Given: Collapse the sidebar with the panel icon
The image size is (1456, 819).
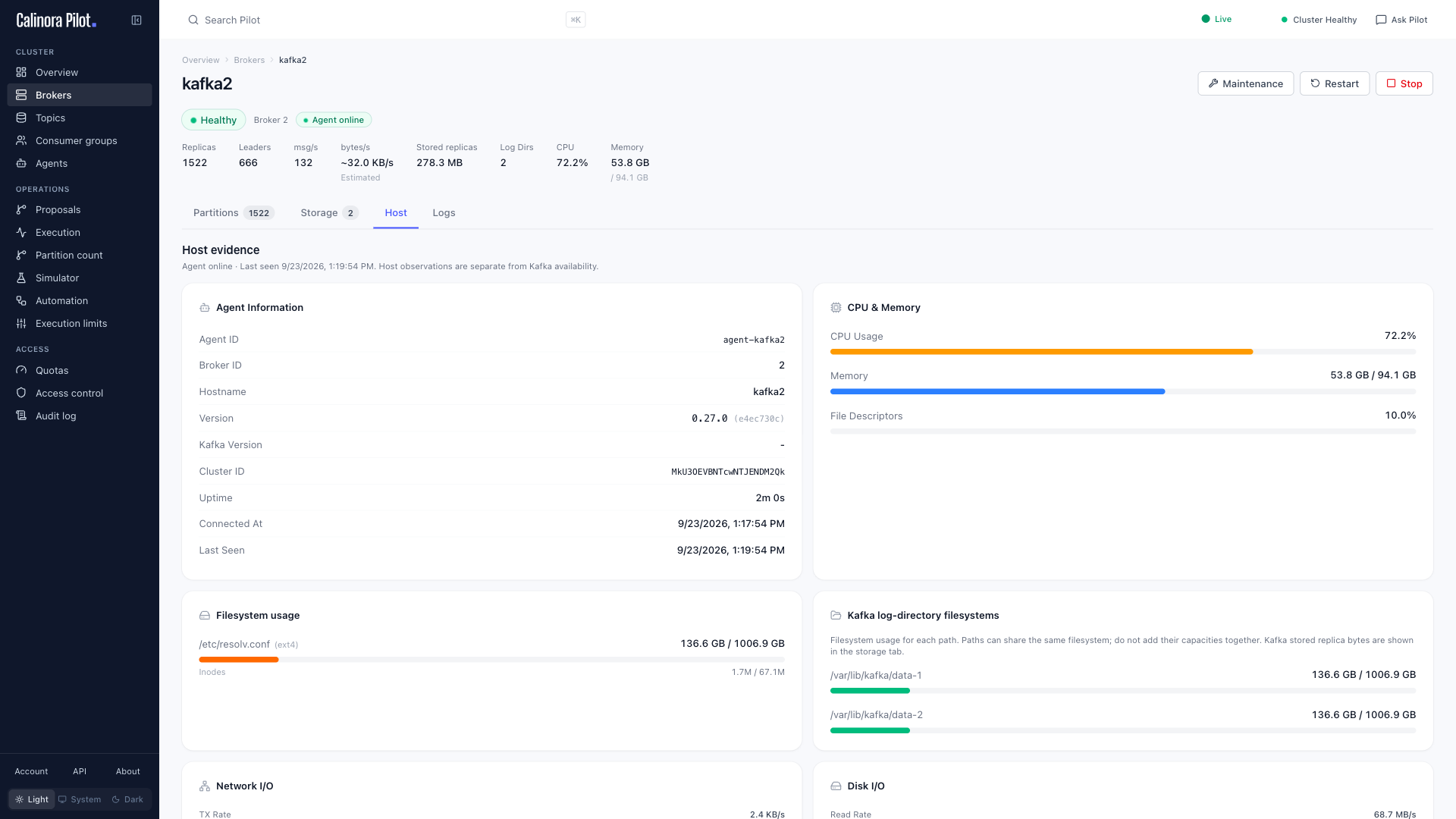Looking at the screenshot, I should (136, 20).
